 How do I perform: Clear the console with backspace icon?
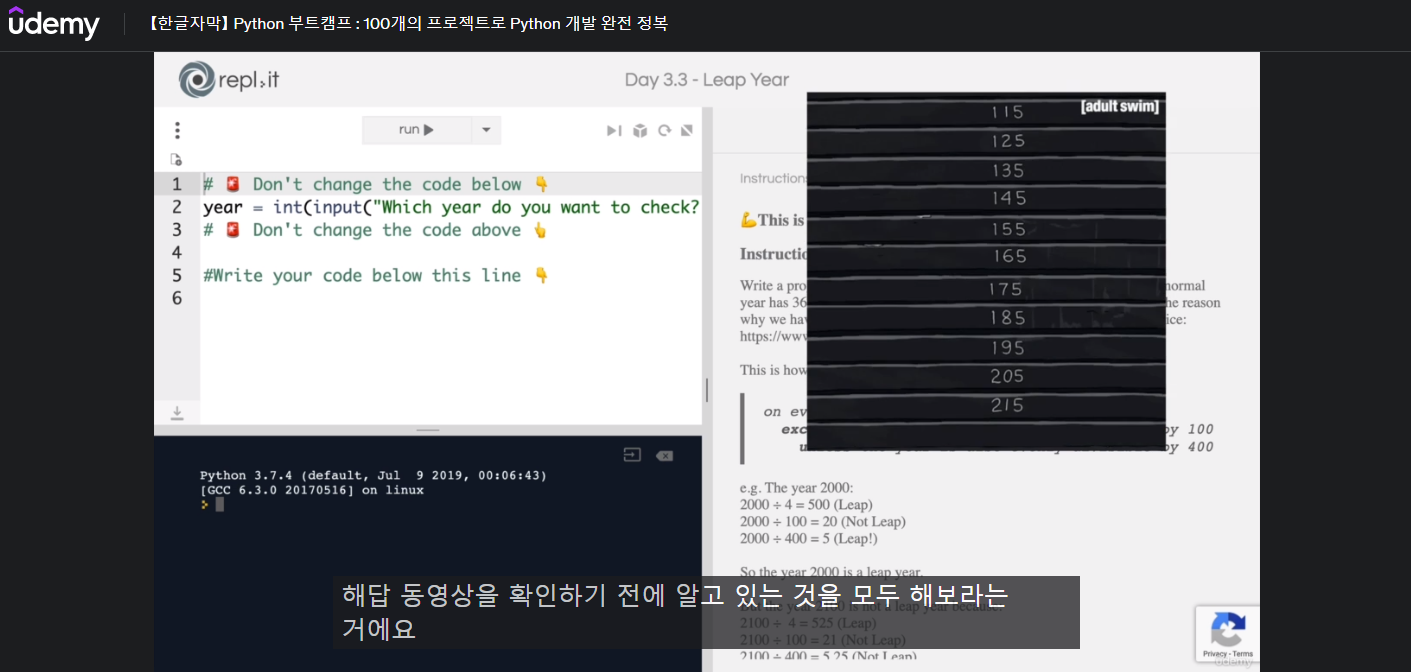(x=664, y=455)
